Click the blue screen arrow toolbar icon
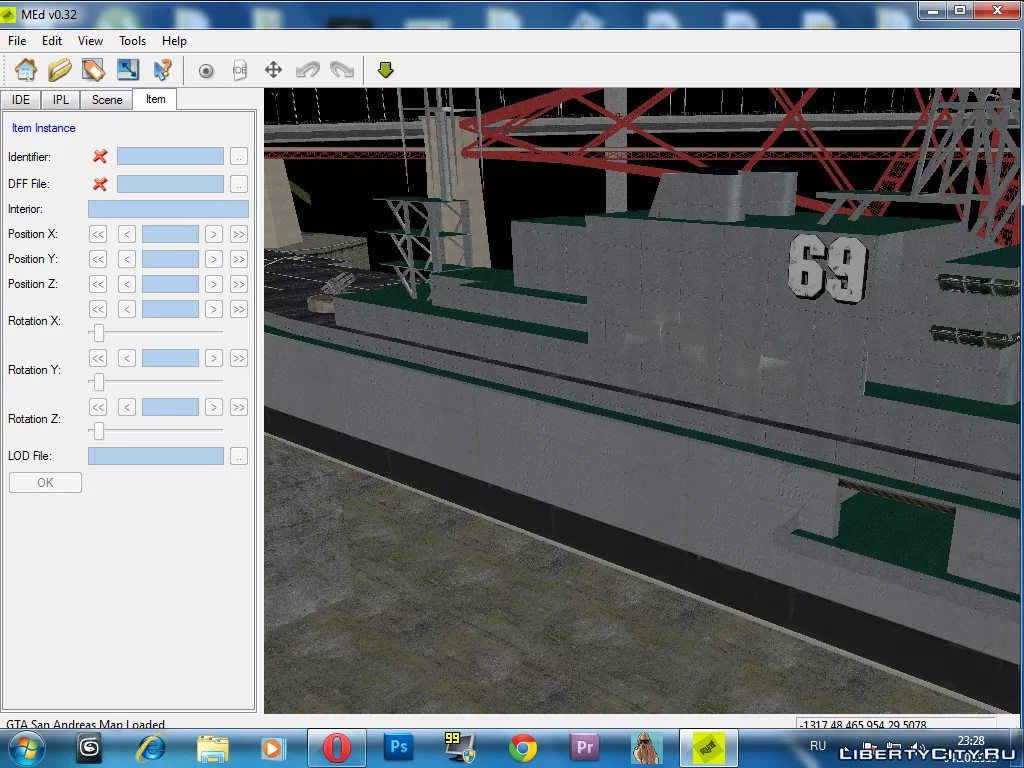Viewport: 1024px width, 768px height. [128, 70]
